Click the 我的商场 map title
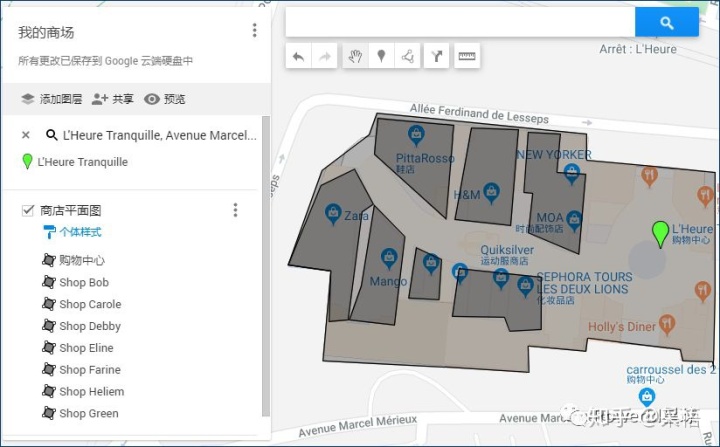 click(46, 33)
